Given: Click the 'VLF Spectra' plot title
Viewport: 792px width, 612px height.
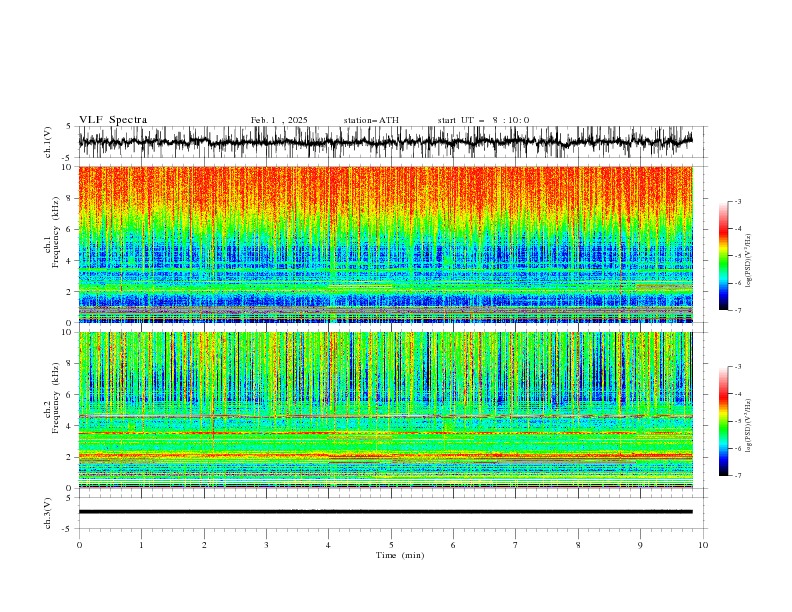Looking at the screenshot, I should (113, 120).
